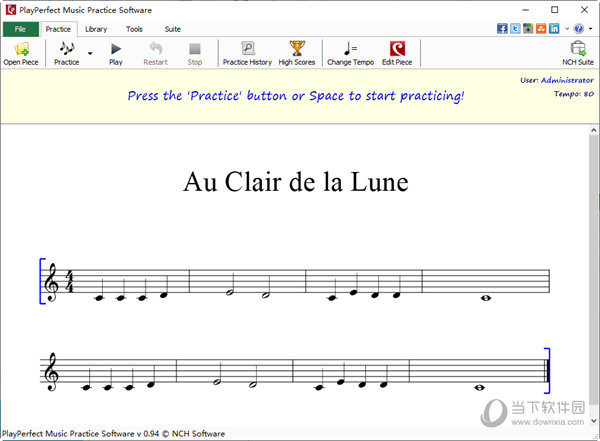
Task: Click the multicolor social share icon
Action: coord(528,29)
